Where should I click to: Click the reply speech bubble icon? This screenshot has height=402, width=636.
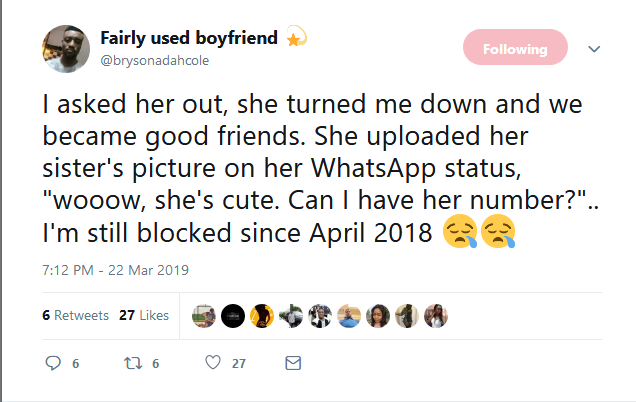click(54, 364)
